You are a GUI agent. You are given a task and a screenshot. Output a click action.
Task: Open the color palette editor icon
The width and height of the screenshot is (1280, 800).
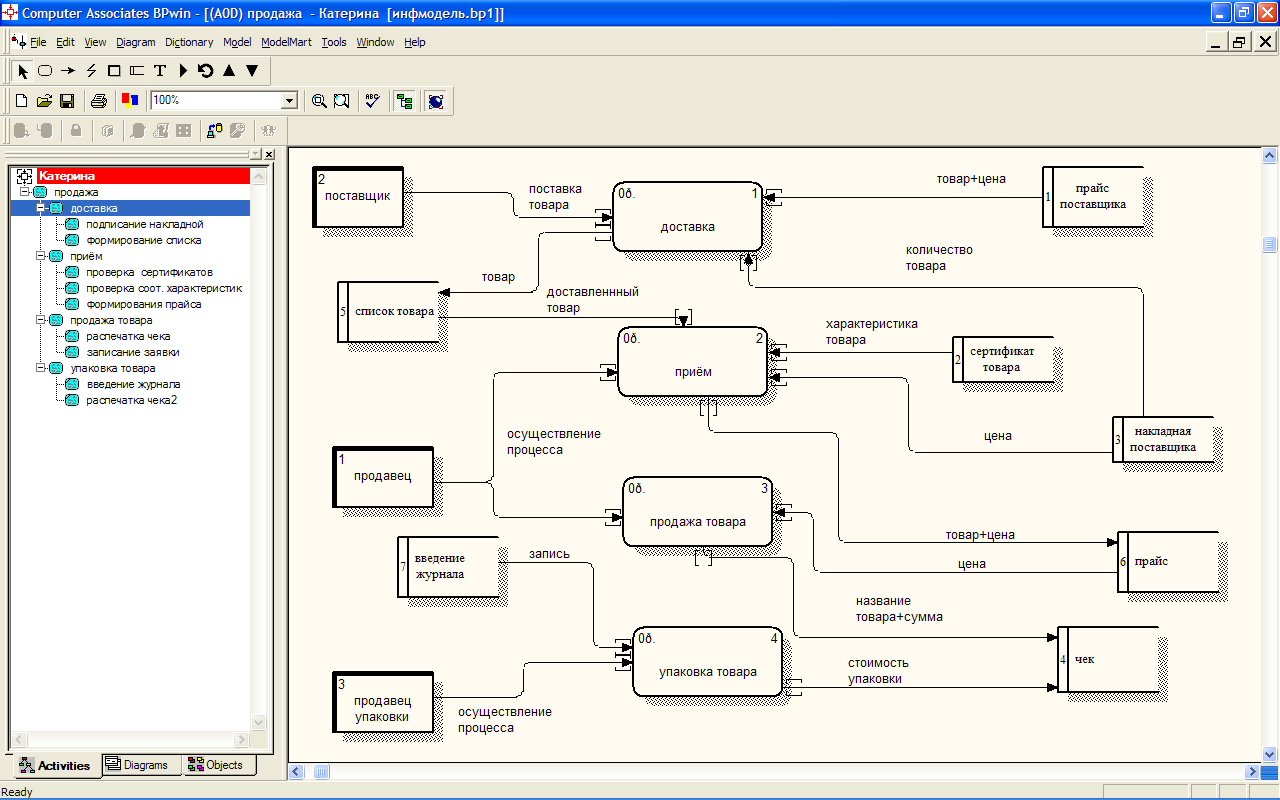(129, 101)
